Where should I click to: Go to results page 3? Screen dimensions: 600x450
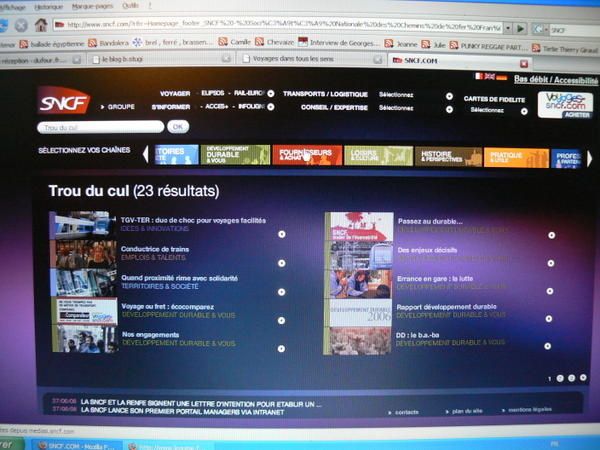(x=572, y=378)
